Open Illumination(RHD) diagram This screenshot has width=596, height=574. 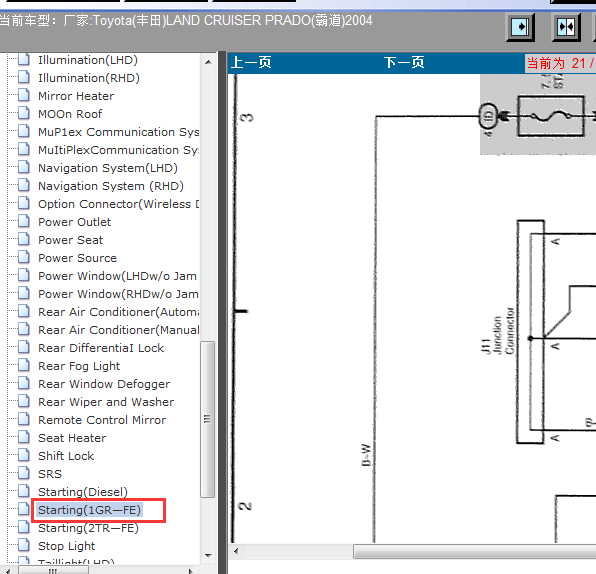89,78
